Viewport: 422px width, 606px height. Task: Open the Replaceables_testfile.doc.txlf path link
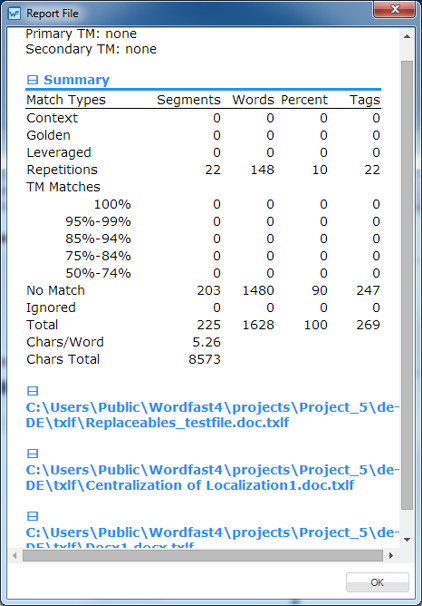pos(213,415)
